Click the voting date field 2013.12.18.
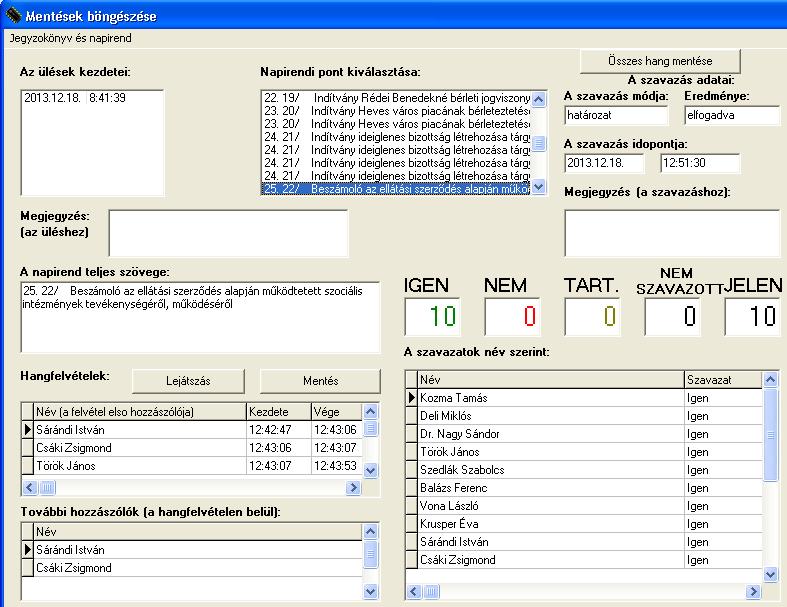 (x=604, y=163)
